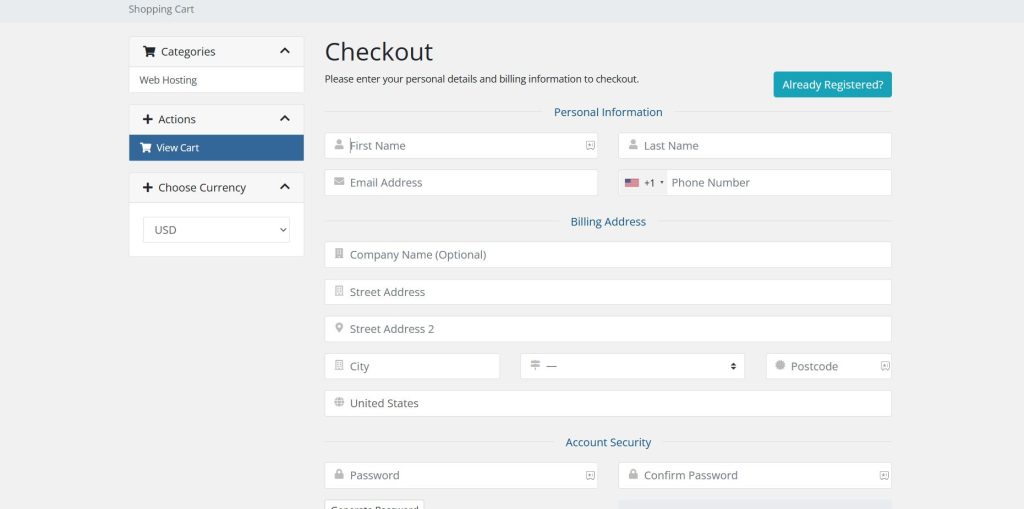1024x509 pixels.
Task: Click the Already Registered? button
Action: point(832,85)
